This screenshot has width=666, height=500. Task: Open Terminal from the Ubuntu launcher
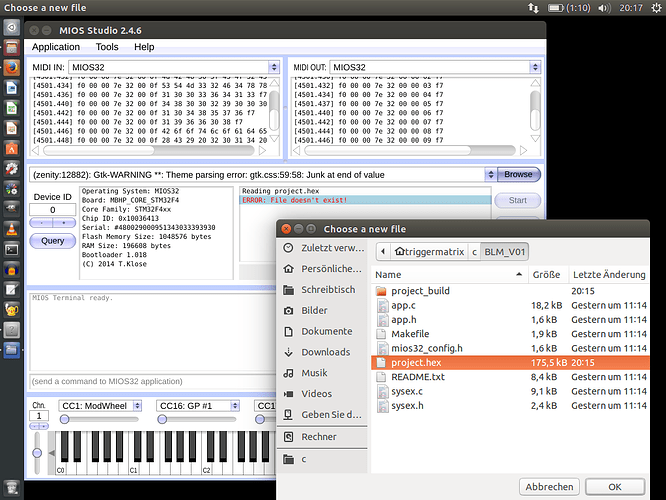tap(12, 250)
